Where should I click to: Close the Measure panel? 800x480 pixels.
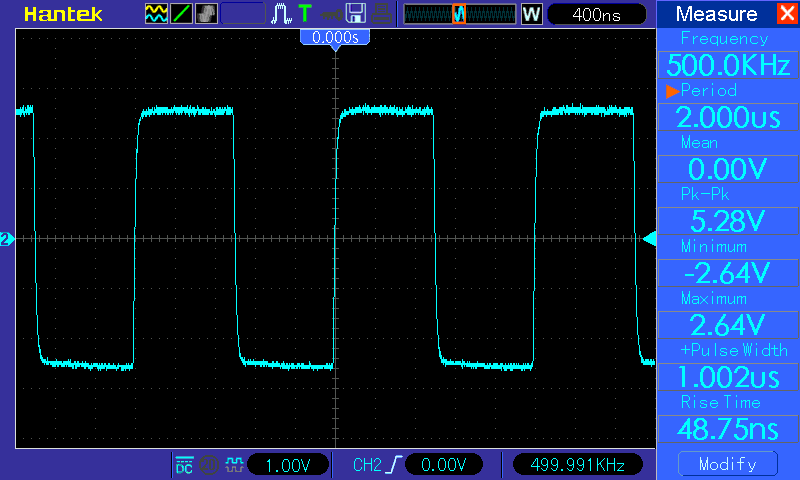pyautogui.click(x=787, y=13)
